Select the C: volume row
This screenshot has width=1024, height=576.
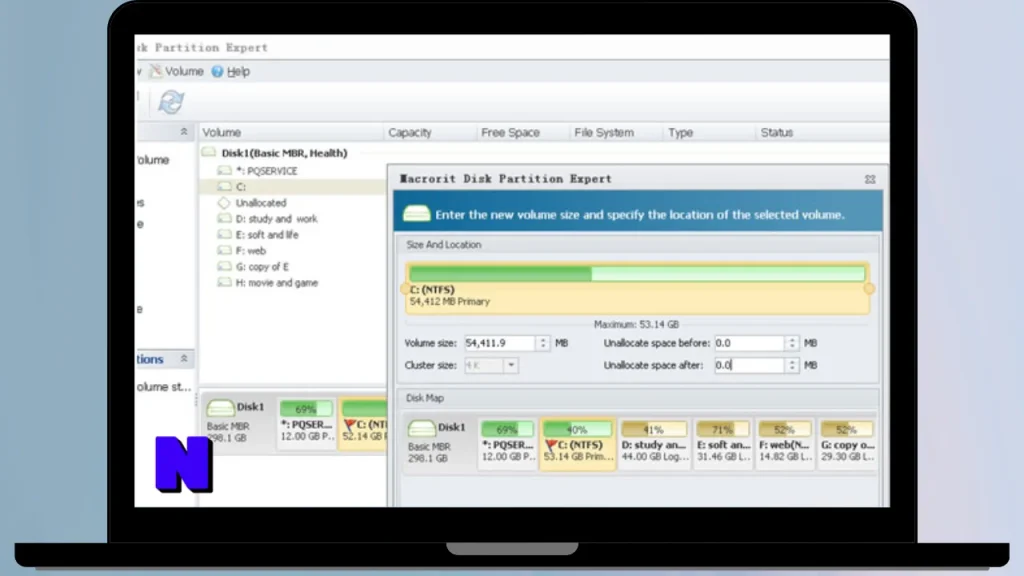[292, 187]
